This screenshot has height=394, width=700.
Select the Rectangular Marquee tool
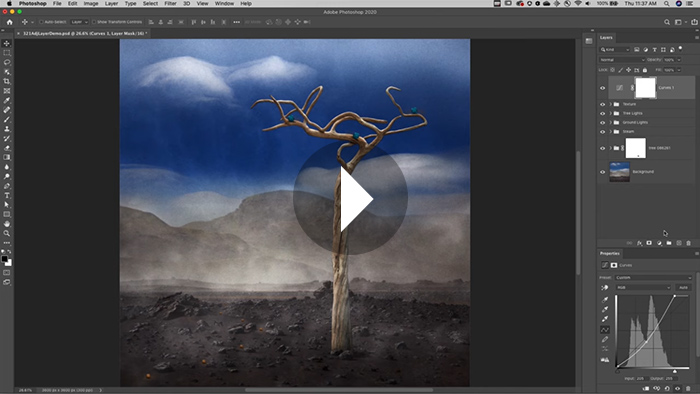(x=7, y=53)
